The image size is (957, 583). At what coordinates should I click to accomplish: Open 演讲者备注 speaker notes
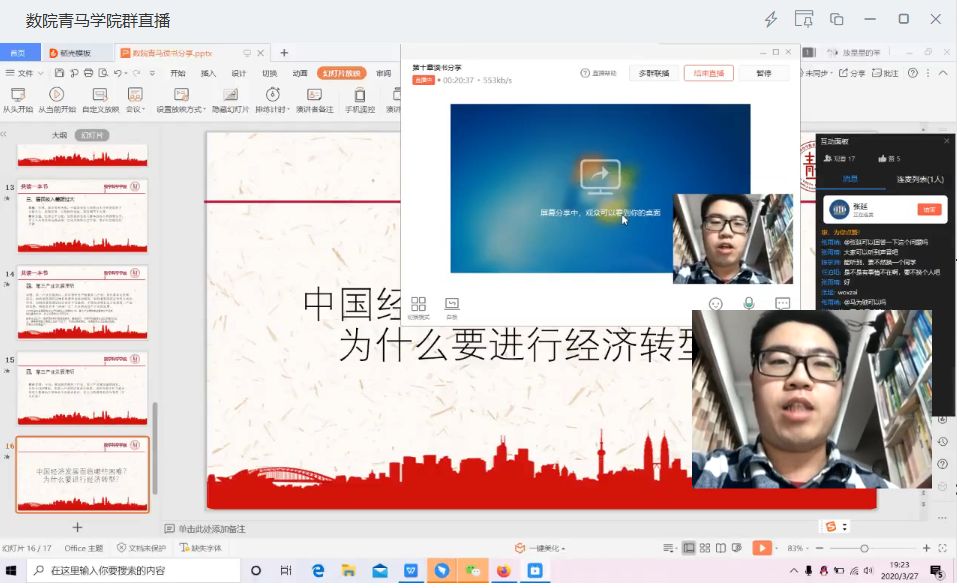pyautogui.click(x=314, y=94)
